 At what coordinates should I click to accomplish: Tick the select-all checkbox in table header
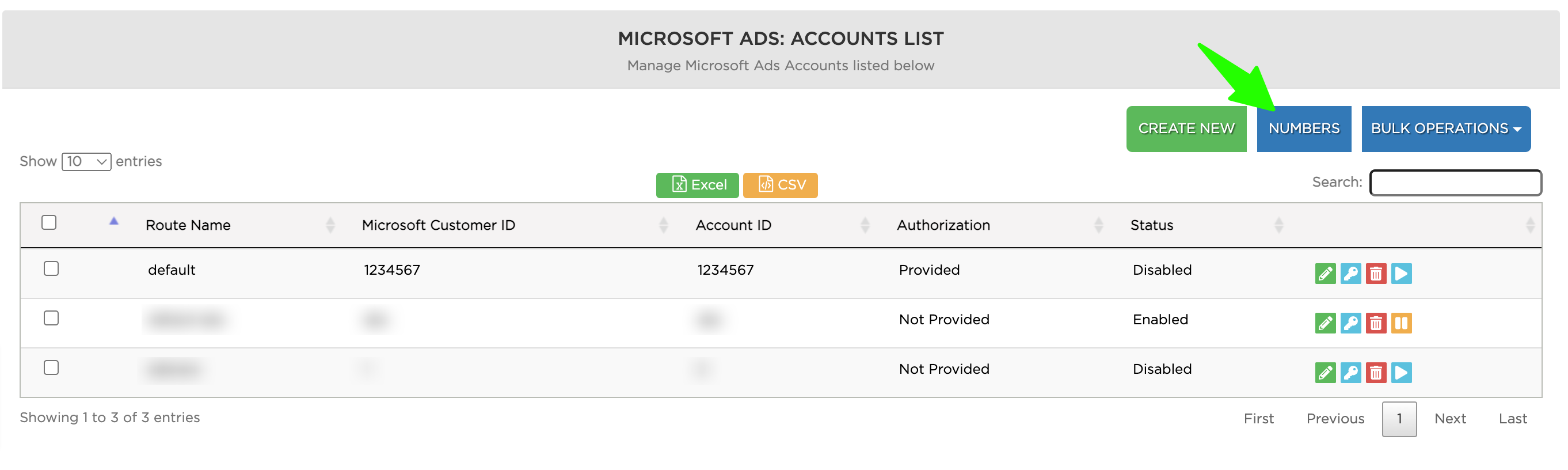click(x=49, y=222)
